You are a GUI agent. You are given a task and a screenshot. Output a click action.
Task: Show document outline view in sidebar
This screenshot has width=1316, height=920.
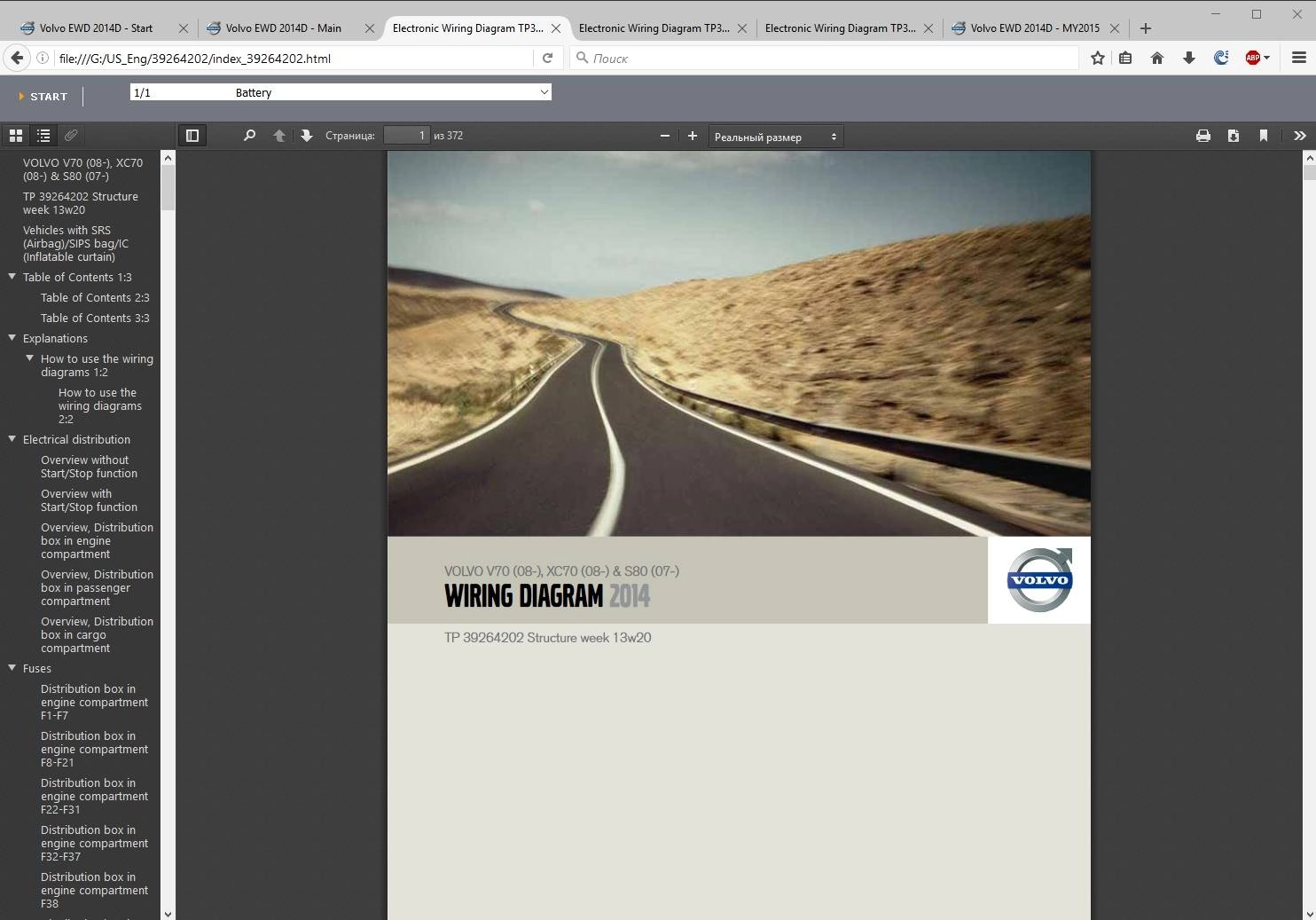43,136
